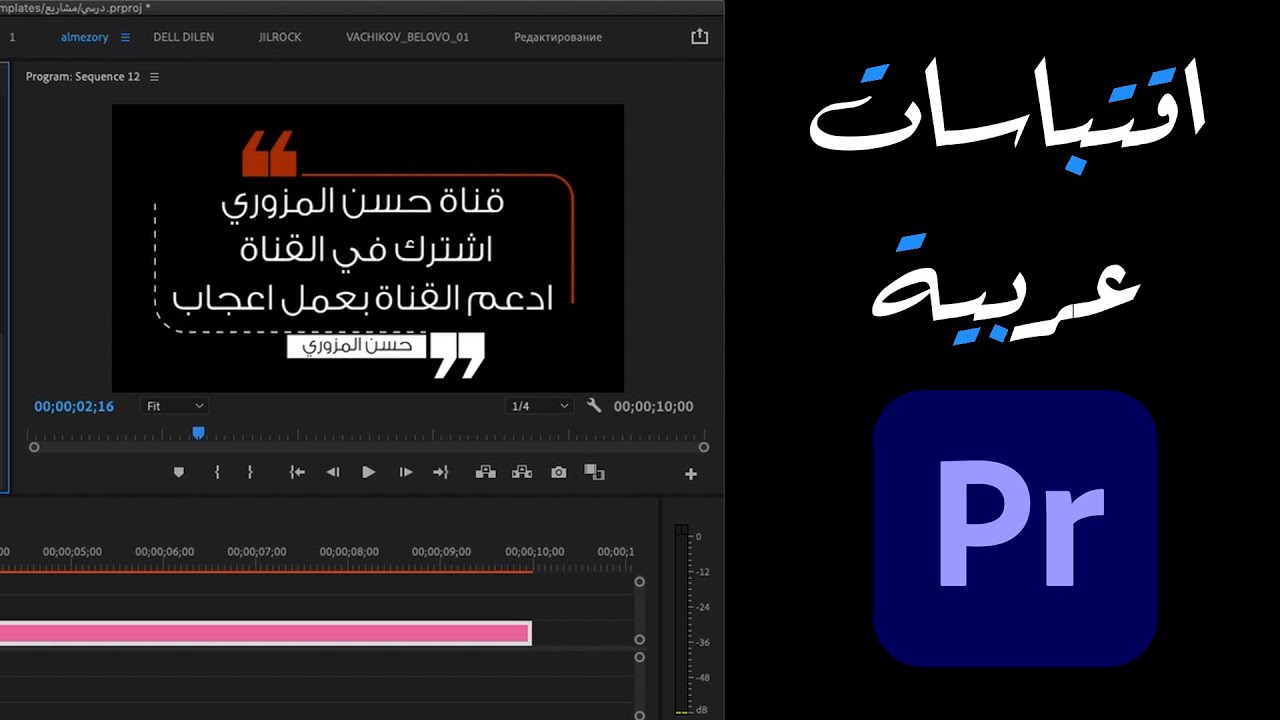Click the Premiere Pro Pr logo
This screenshot has height=720, width=1280.
click(x=1016, y=528)
